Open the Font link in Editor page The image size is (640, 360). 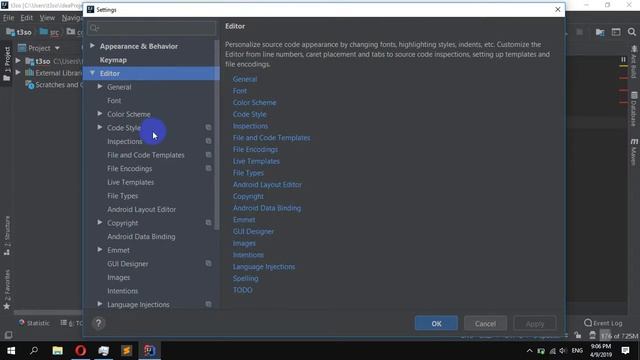coord(240,91)
